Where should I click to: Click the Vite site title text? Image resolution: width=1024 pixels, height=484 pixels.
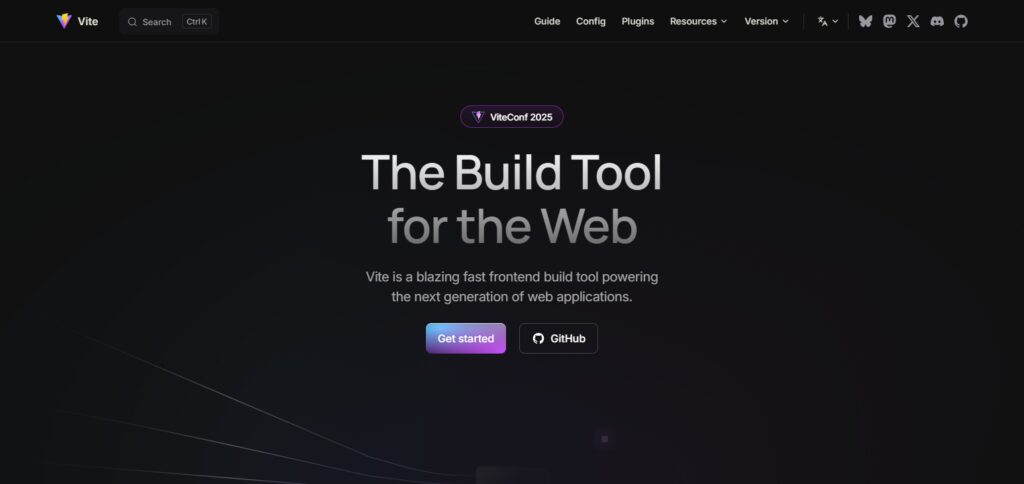[x=88, y=22]
